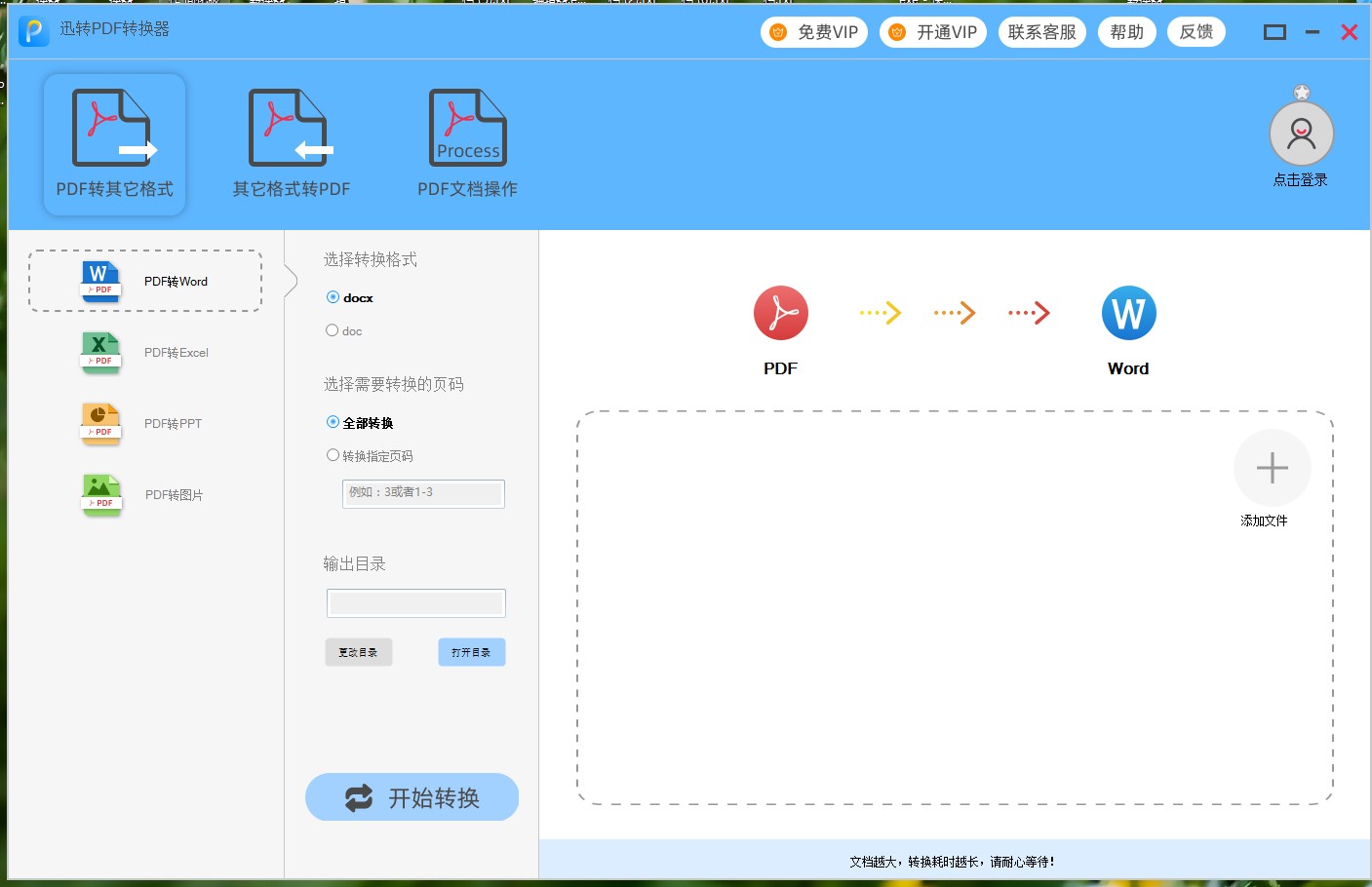Click 点击登录 text link
Viewport: 1372px width, 887px height.
pos(1301,179)
